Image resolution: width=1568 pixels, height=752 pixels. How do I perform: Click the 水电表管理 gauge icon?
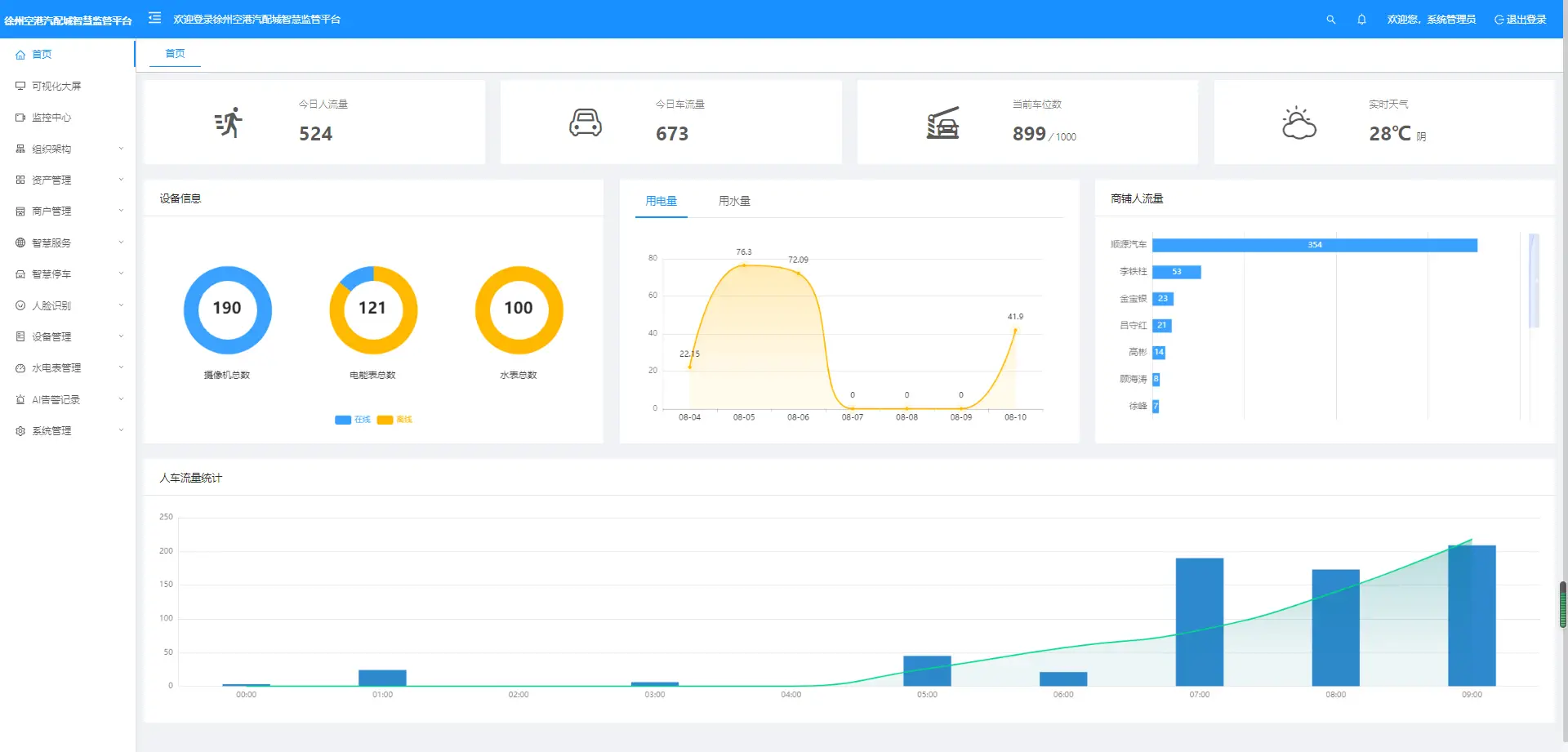(20, 368)
